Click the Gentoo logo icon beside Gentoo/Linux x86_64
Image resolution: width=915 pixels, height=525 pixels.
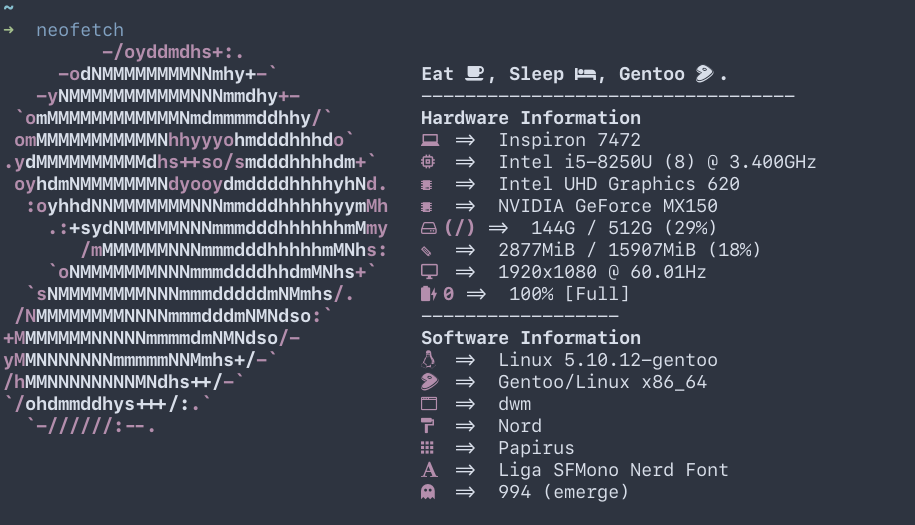coord(430,382)
